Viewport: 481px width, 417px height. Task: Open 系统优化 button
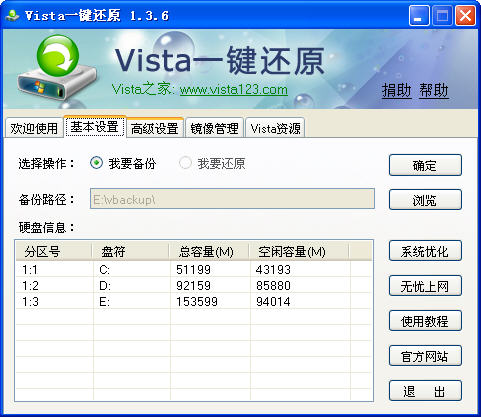[425, 251]
